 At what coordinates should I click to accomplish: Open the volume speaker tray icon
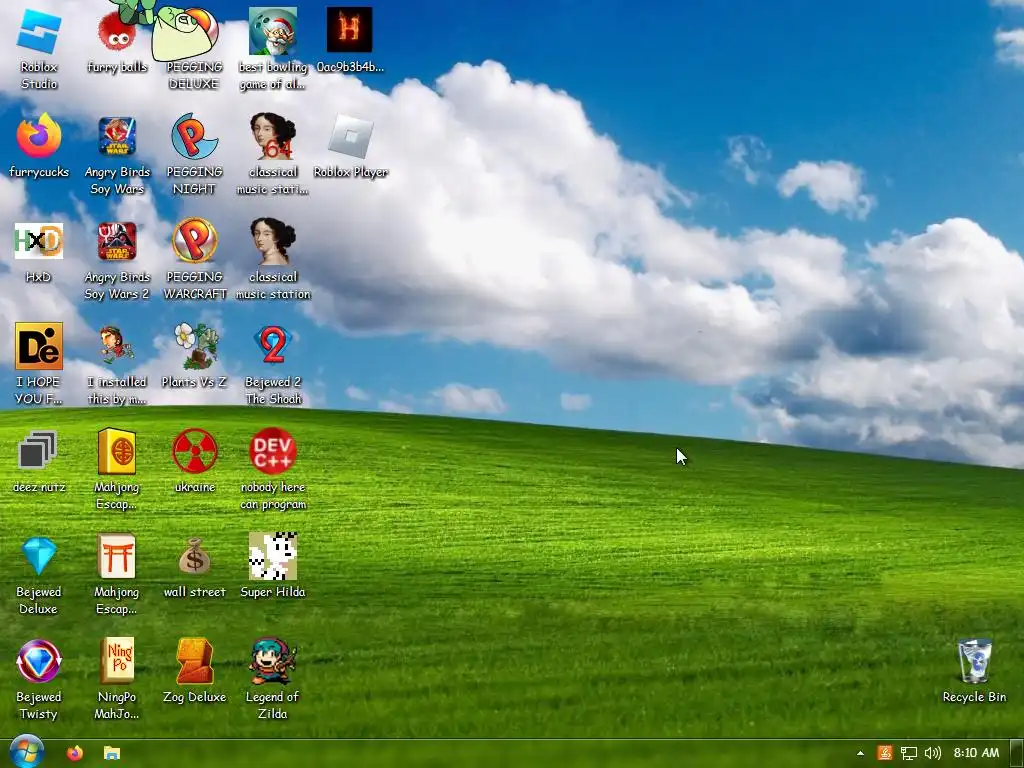coord(933,753)
